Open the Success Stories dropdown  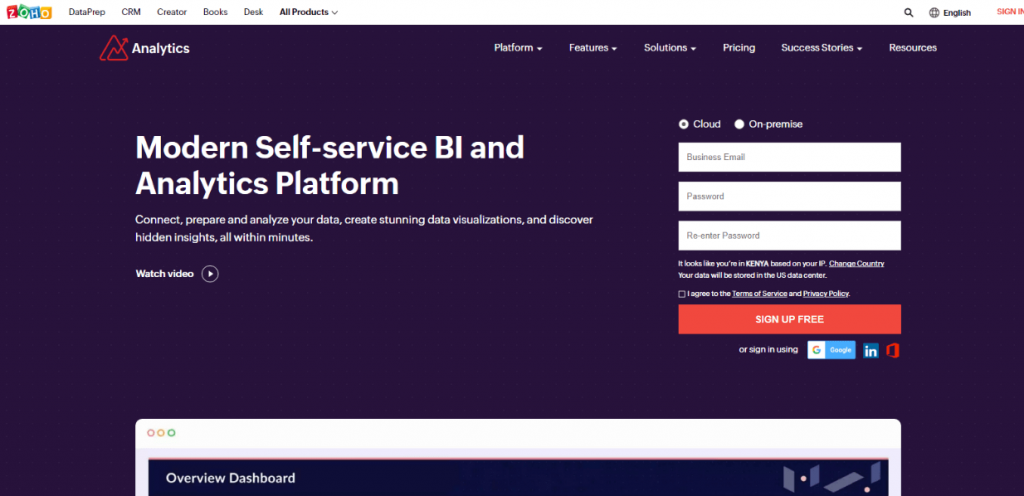click(x=822, y=48)
